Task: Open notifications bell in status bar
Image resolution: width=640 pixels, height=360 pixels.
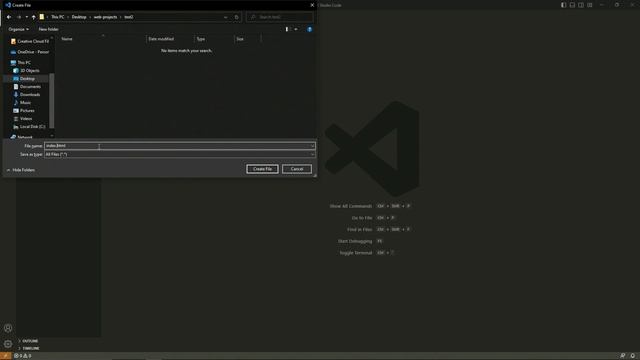Action: click(x=633, y=356)
